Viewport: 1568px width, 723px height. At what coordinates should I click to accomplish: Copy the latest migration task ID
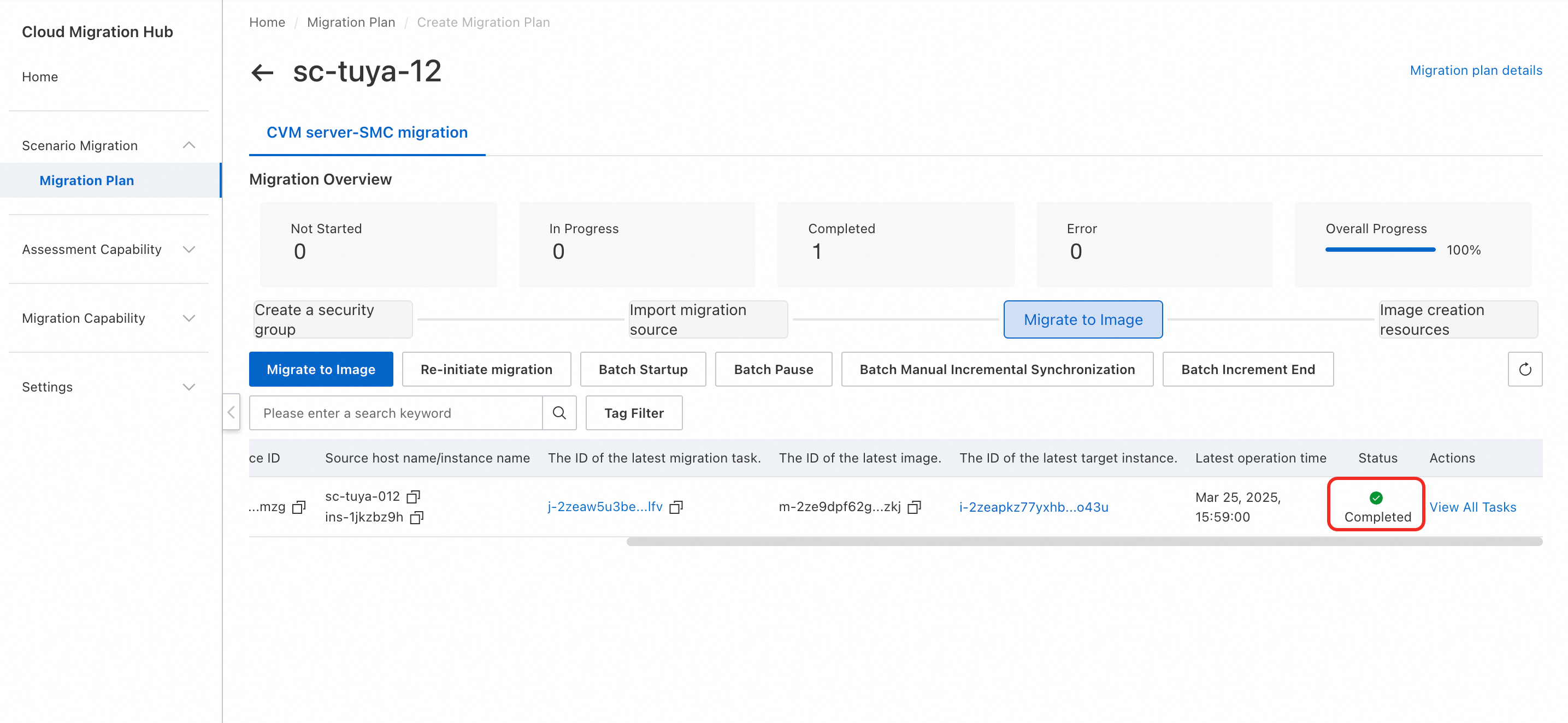coord(676,507)
